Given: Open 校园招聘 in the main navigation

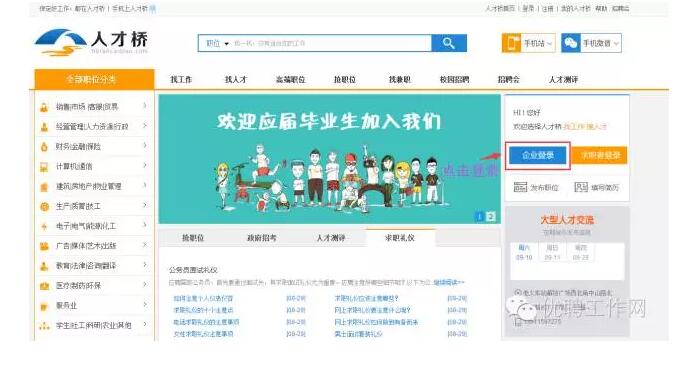Looking at the screenshot, I should click(x=454, y=80).
